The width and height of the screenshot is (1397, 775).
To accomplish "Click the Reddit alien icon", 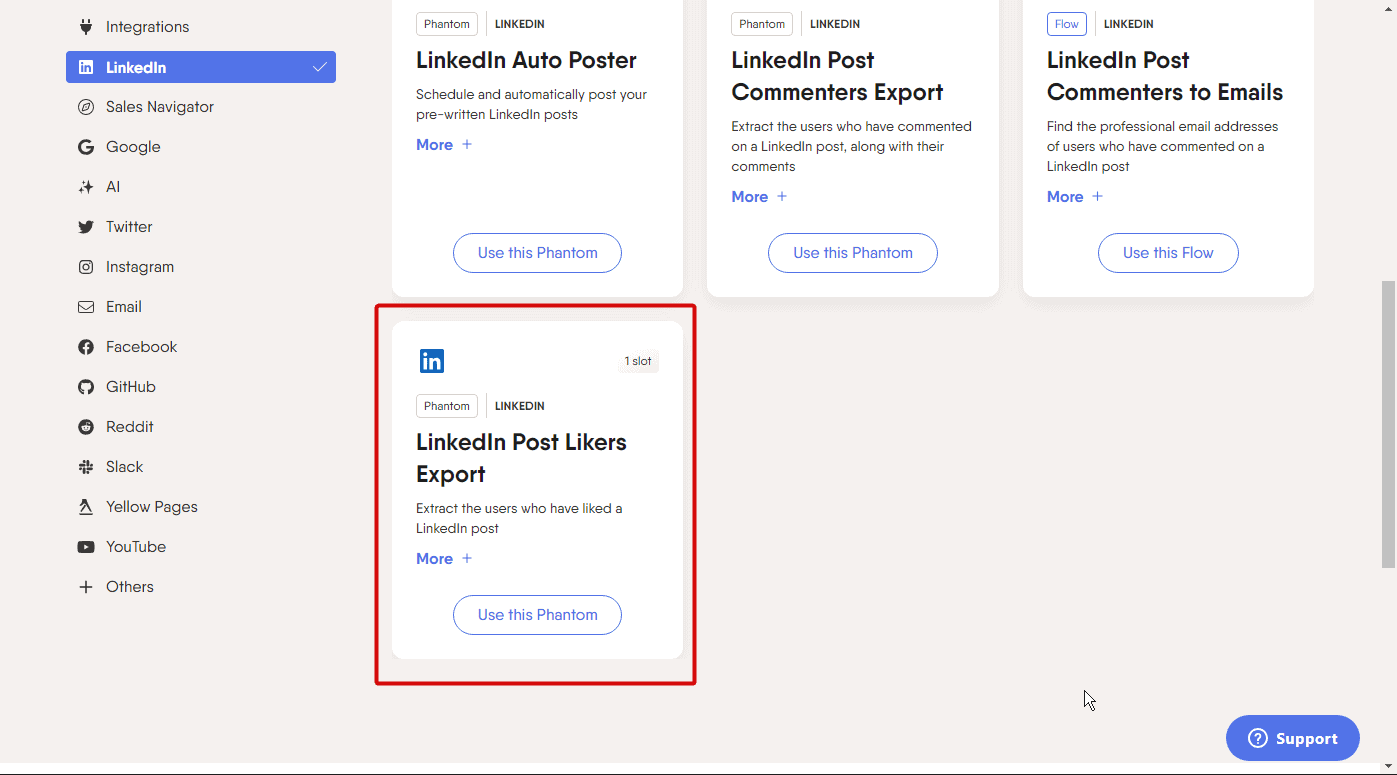I will pyautogui.click(x=86, y=427).
